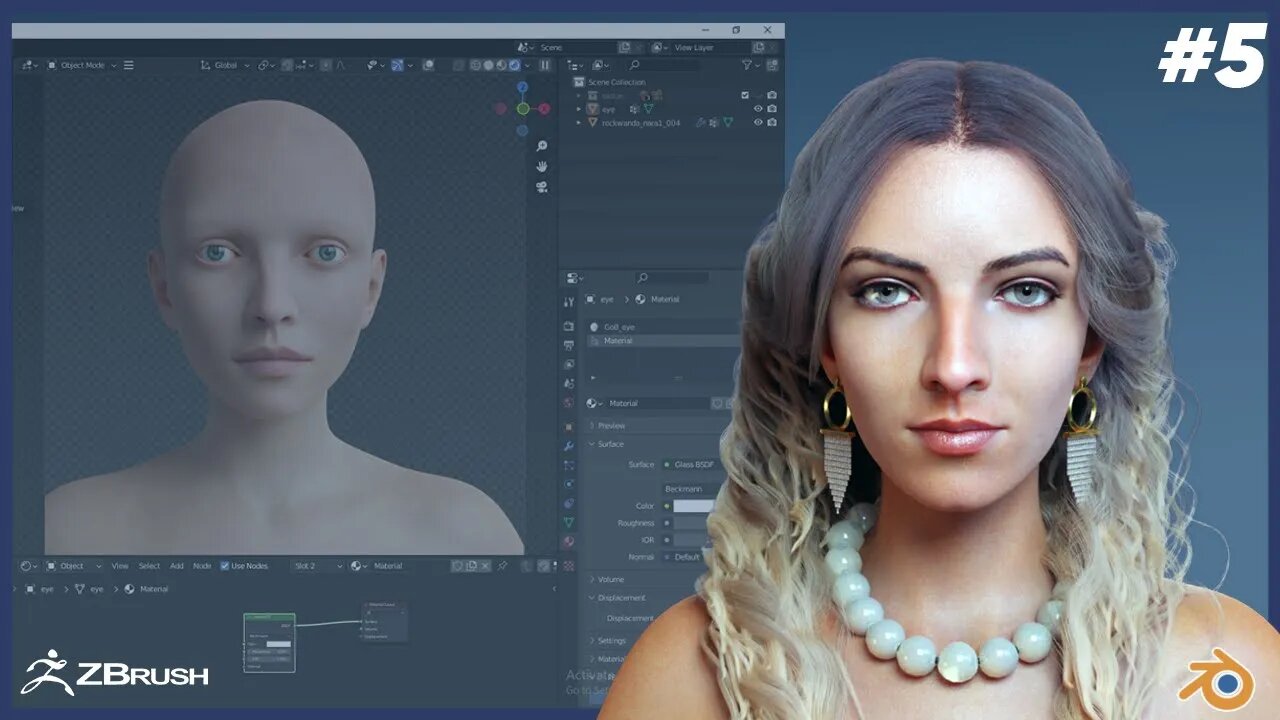The image size is (1280, 720).
Task: Open the Slot 2 dropdown
Action: [317, 566]
